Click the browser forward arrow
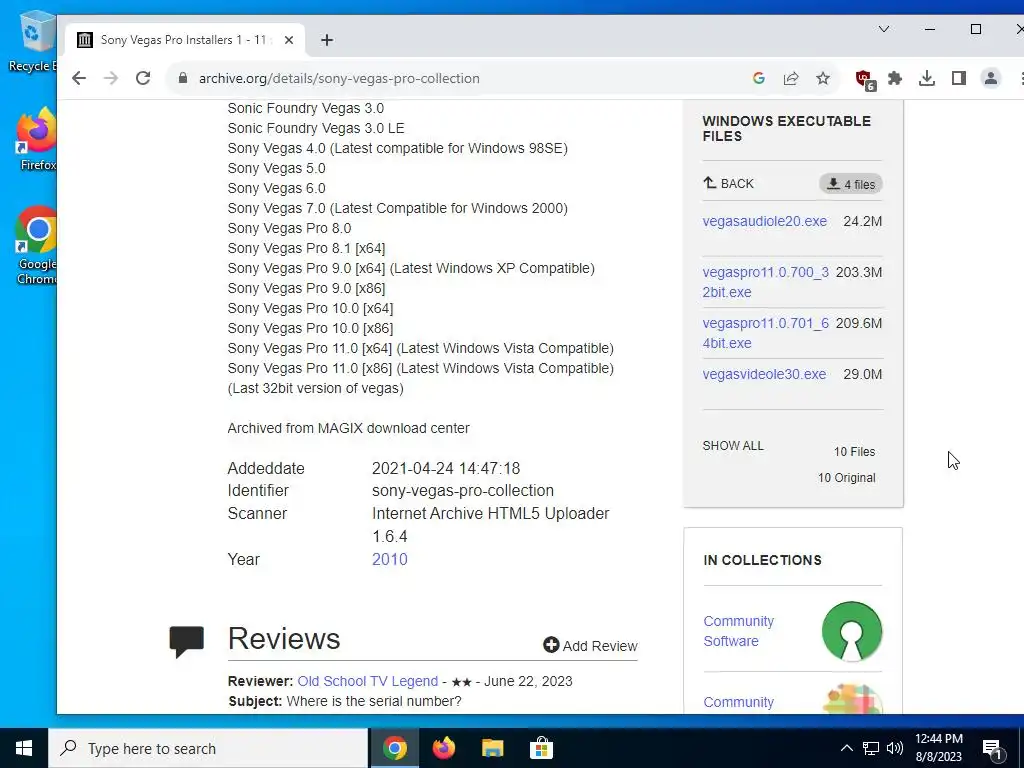This screenshot has height=768, width=1024. coord(111,78)
